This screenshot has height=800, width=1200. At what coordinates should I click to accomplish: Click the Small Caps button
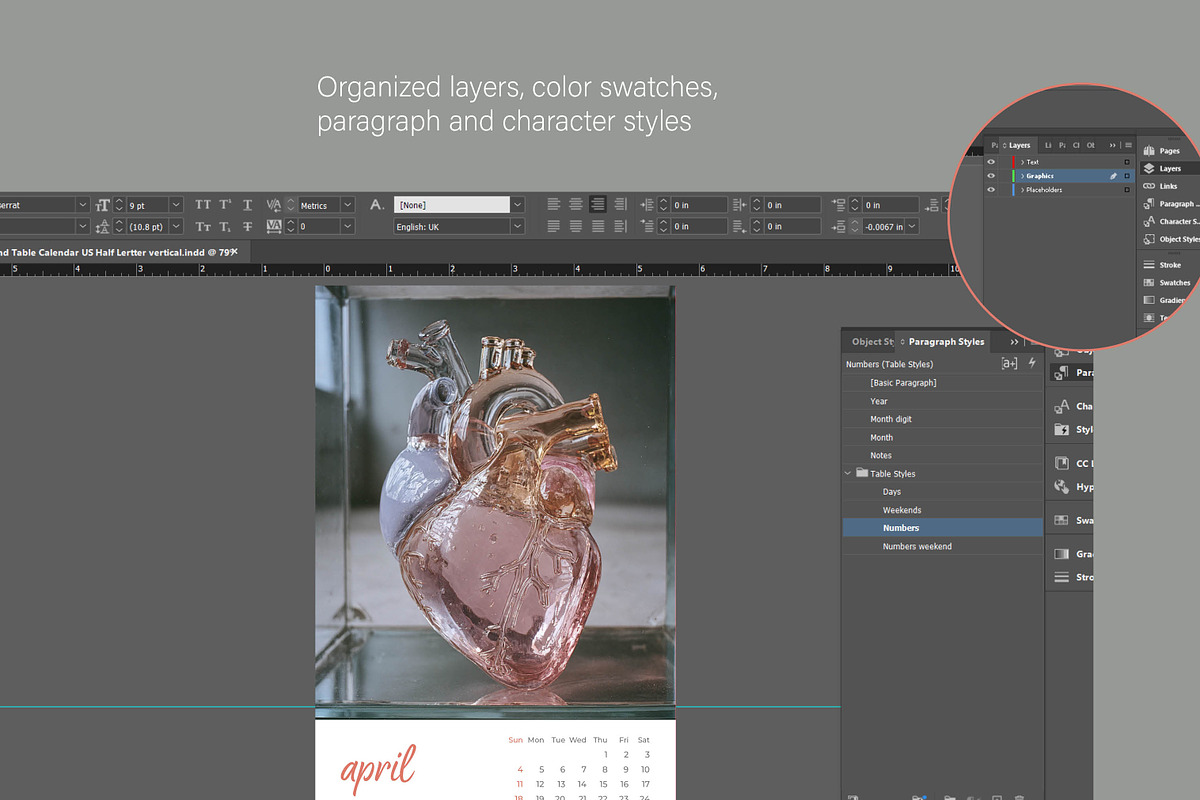click(x=203, y=227)
